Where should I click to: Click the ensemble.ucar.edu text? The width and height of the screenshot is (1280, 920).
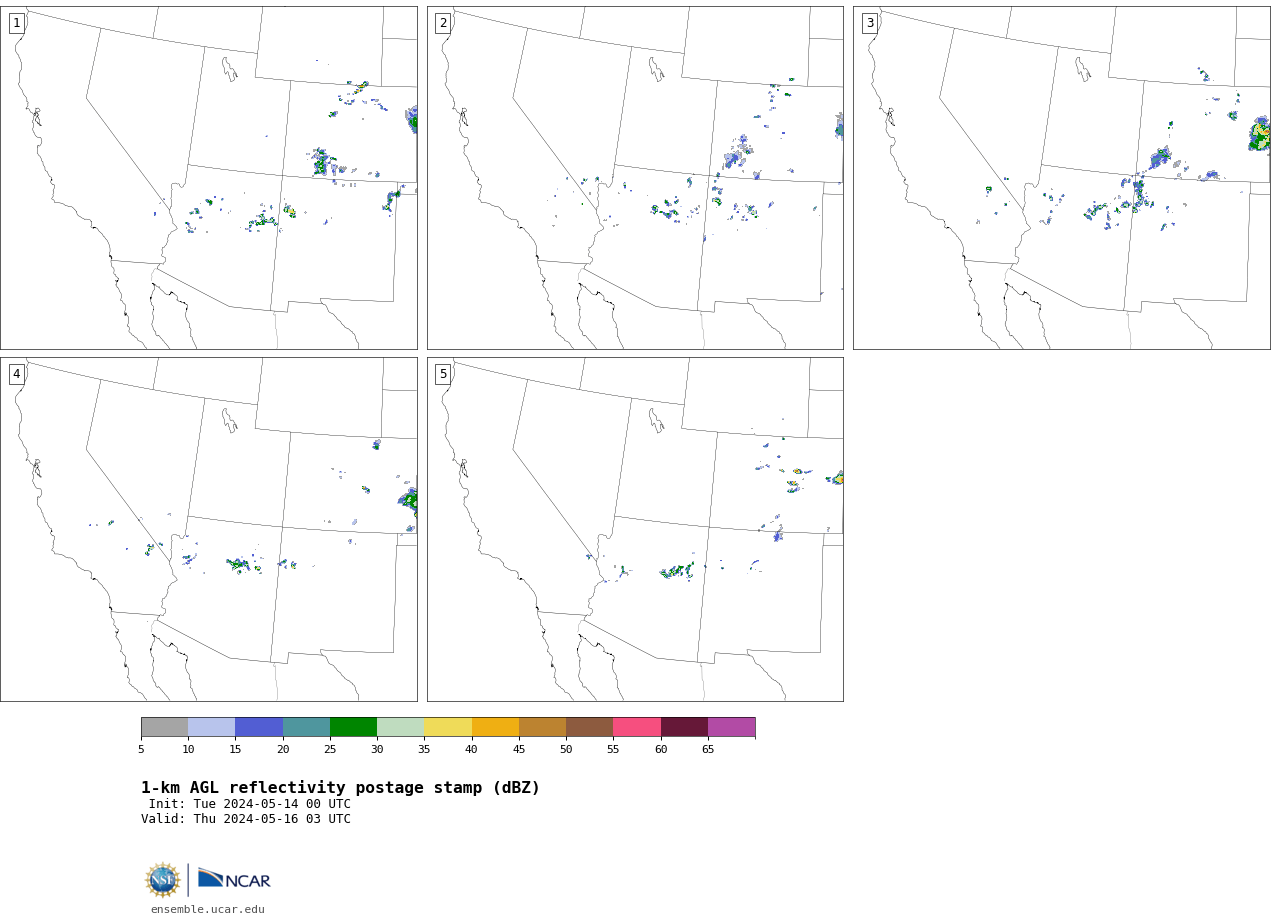[208, 909]
